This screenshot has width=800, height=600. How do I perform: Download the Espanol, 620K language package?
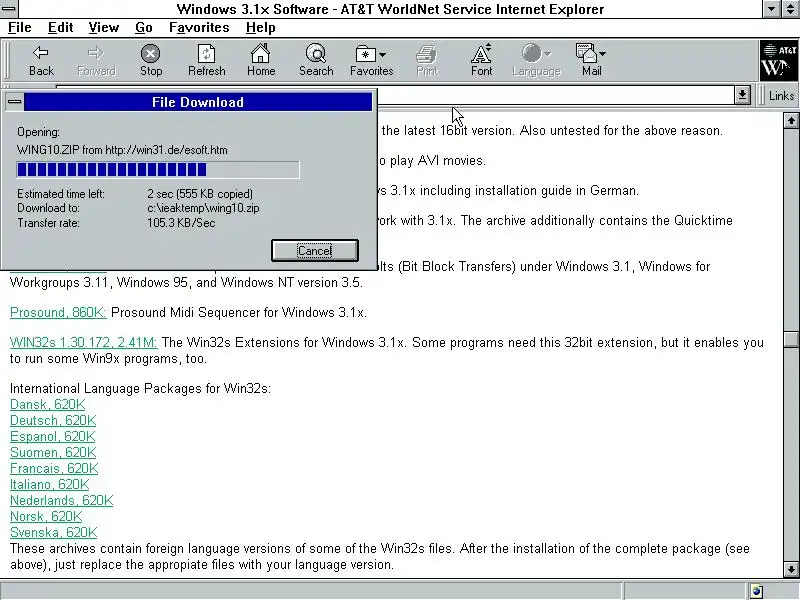pos(53,437)
